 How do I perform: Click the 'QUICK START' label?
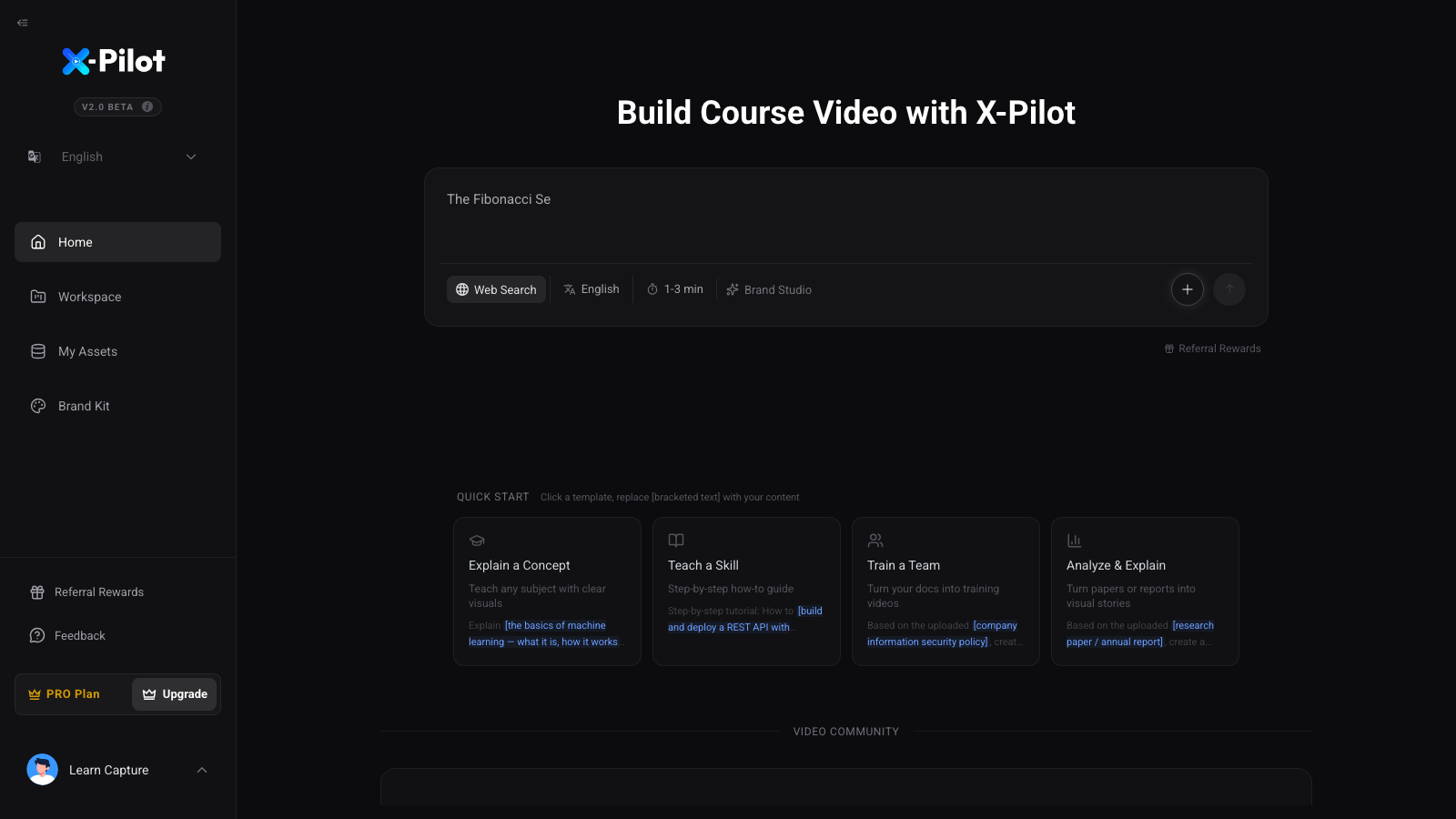[493, 497]
